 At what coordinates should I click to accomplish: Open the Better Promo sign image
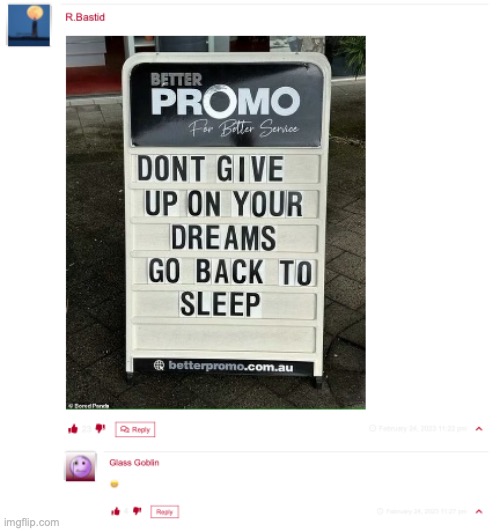[216, 222]
